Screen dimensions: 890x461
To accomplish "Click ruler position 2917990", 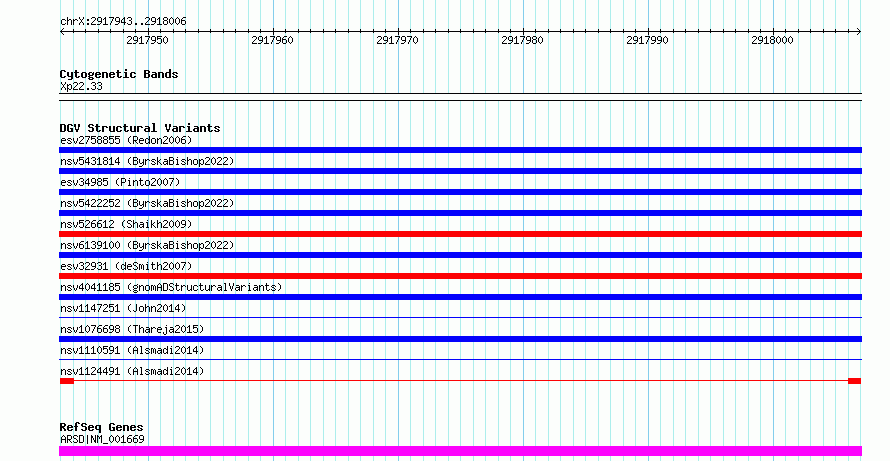I will pos(647,40).
